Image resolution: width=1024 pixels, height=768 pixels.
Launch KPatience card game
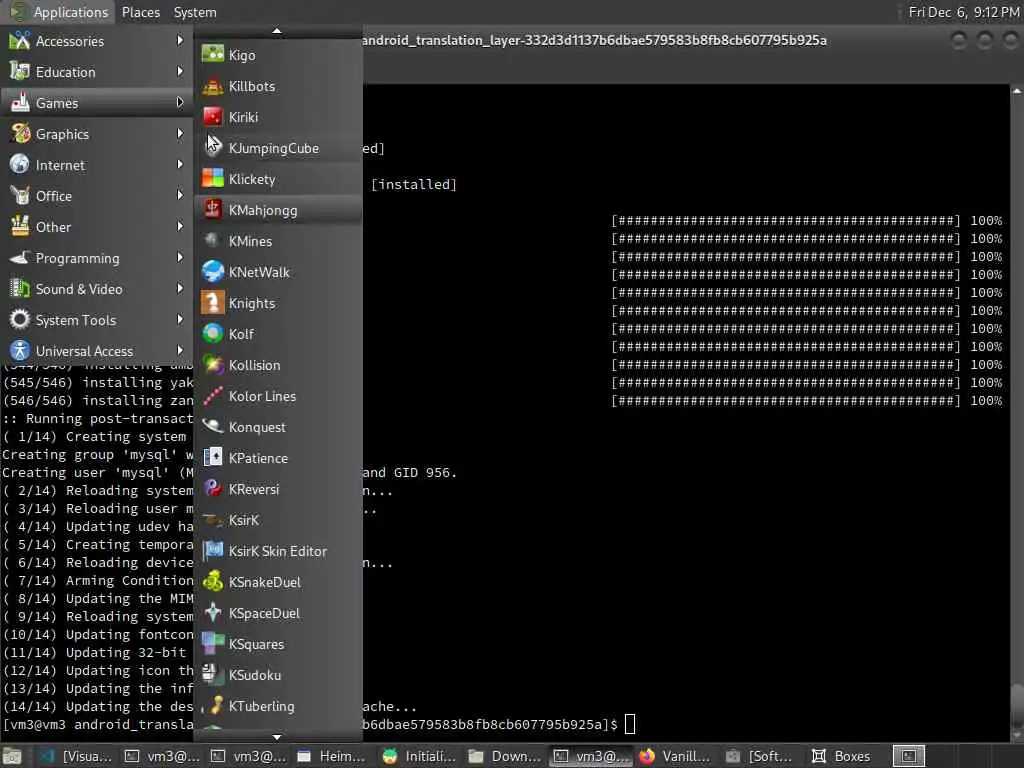[x=278, y=458]
